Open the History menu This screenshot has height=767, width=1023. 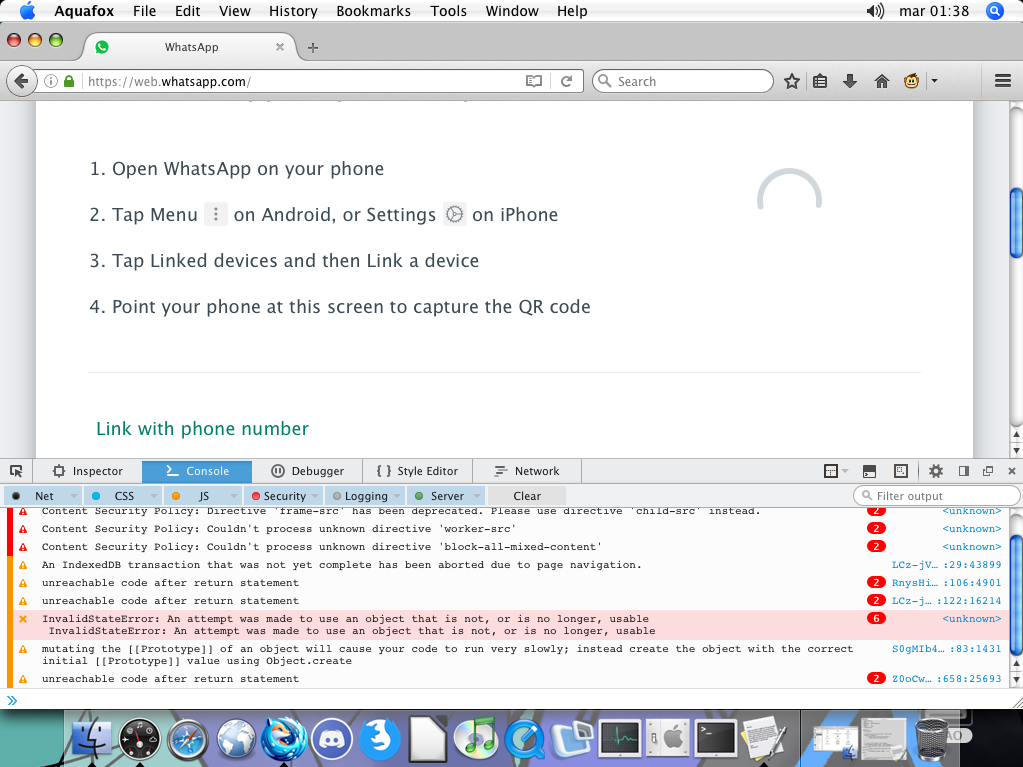point(293,11)
